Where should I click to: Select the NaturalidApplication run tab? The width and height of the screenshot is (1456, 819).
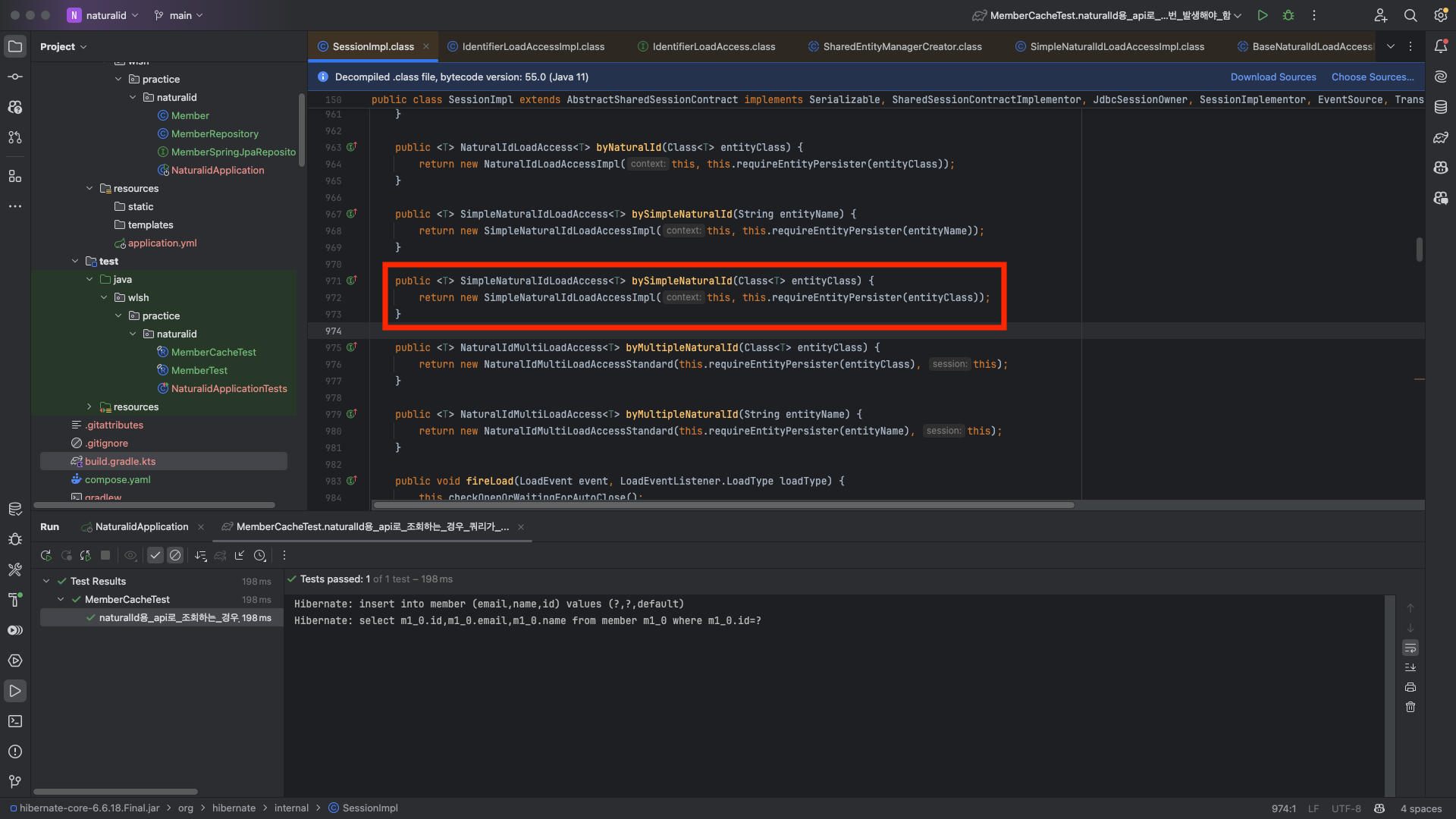point(142,527)
